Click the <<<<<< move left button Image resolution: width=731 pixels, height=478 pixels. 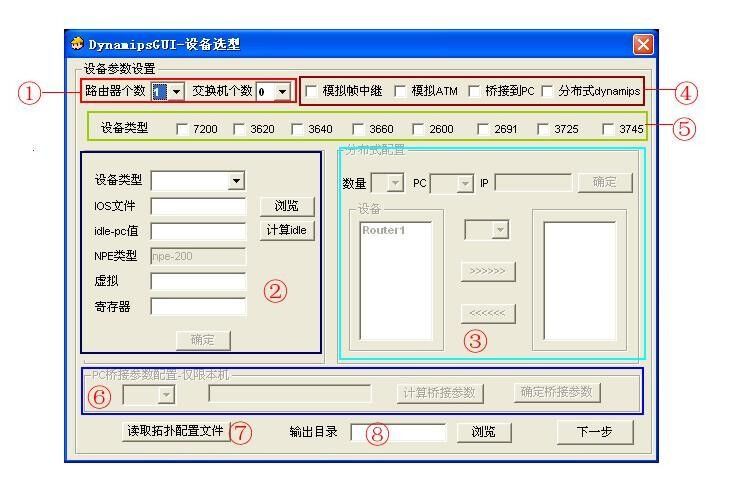point(488,313)
